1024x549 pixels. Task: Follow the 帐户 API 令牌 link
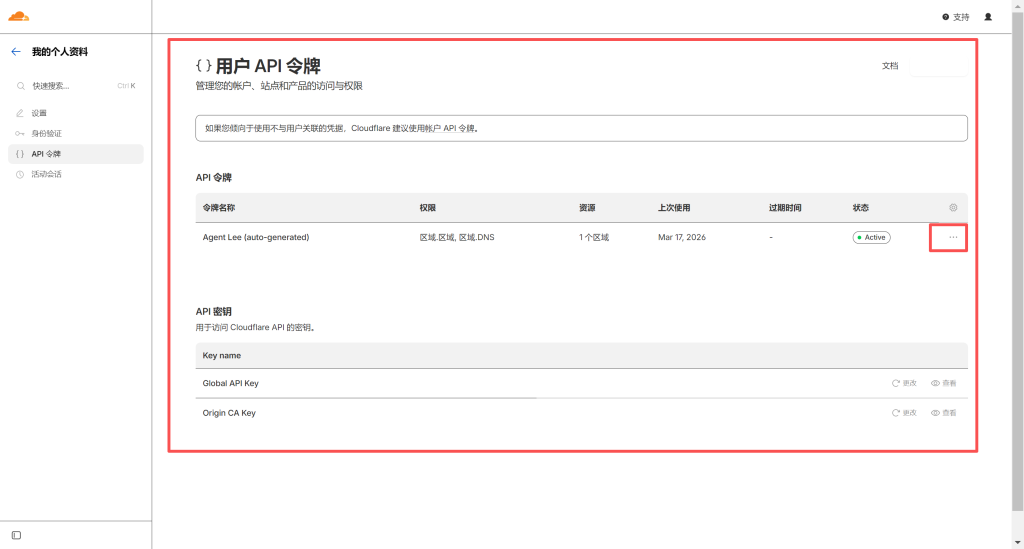point(450,129)
